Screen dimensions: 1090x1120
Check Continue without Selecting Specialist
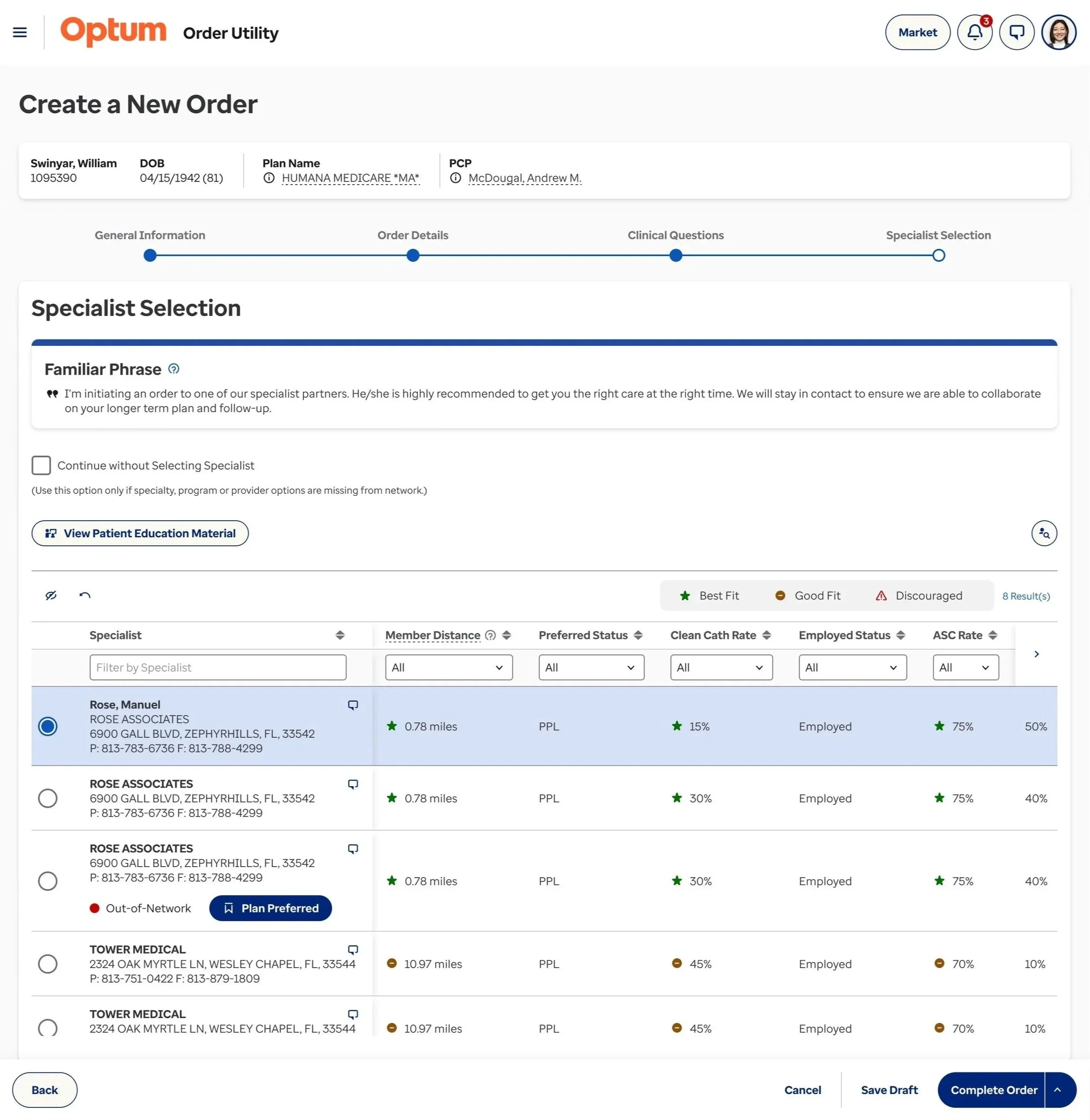pyautogui.click(x=41, y=465)
